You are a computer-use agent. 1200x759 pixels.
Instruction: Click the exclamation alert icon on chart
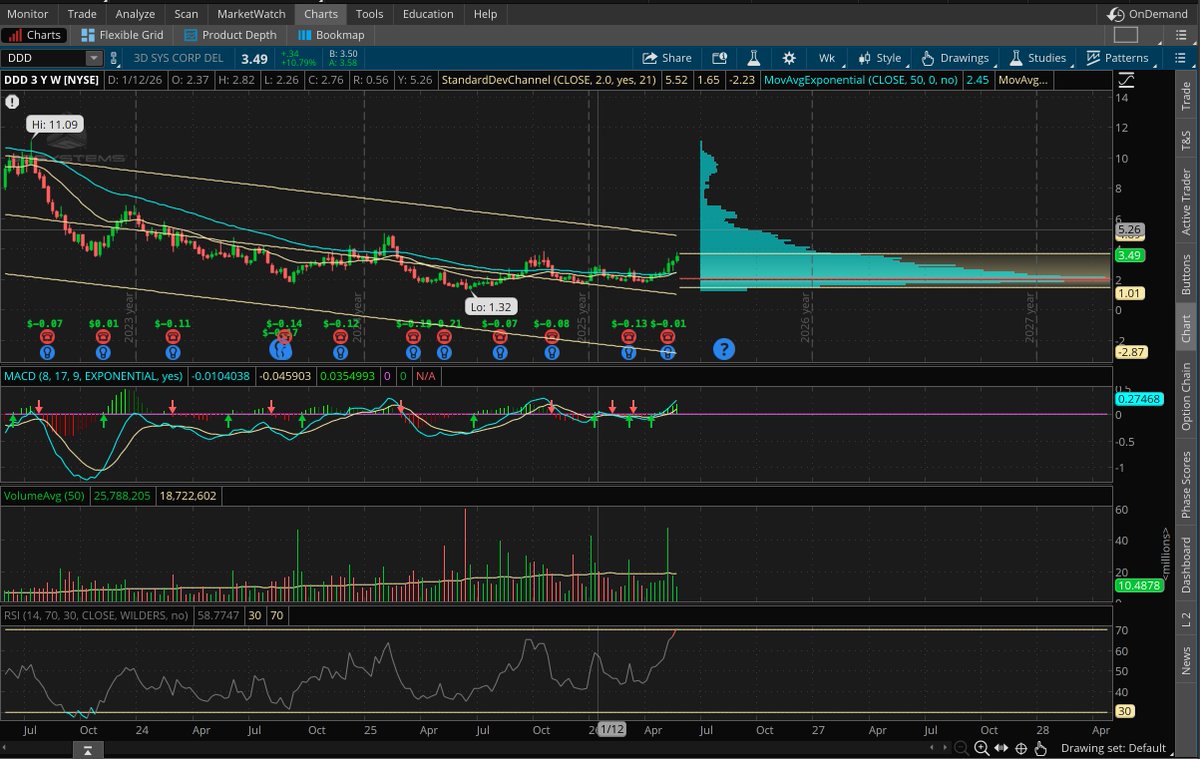point(11,101)
